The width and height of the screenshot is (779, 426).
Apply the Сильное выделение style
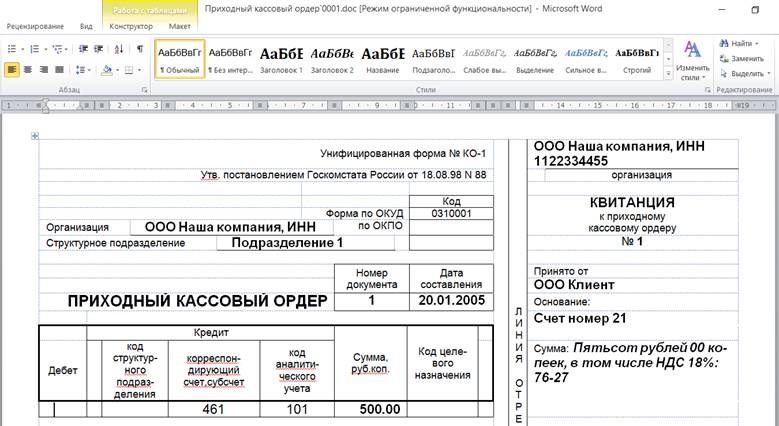click(586, 59)
